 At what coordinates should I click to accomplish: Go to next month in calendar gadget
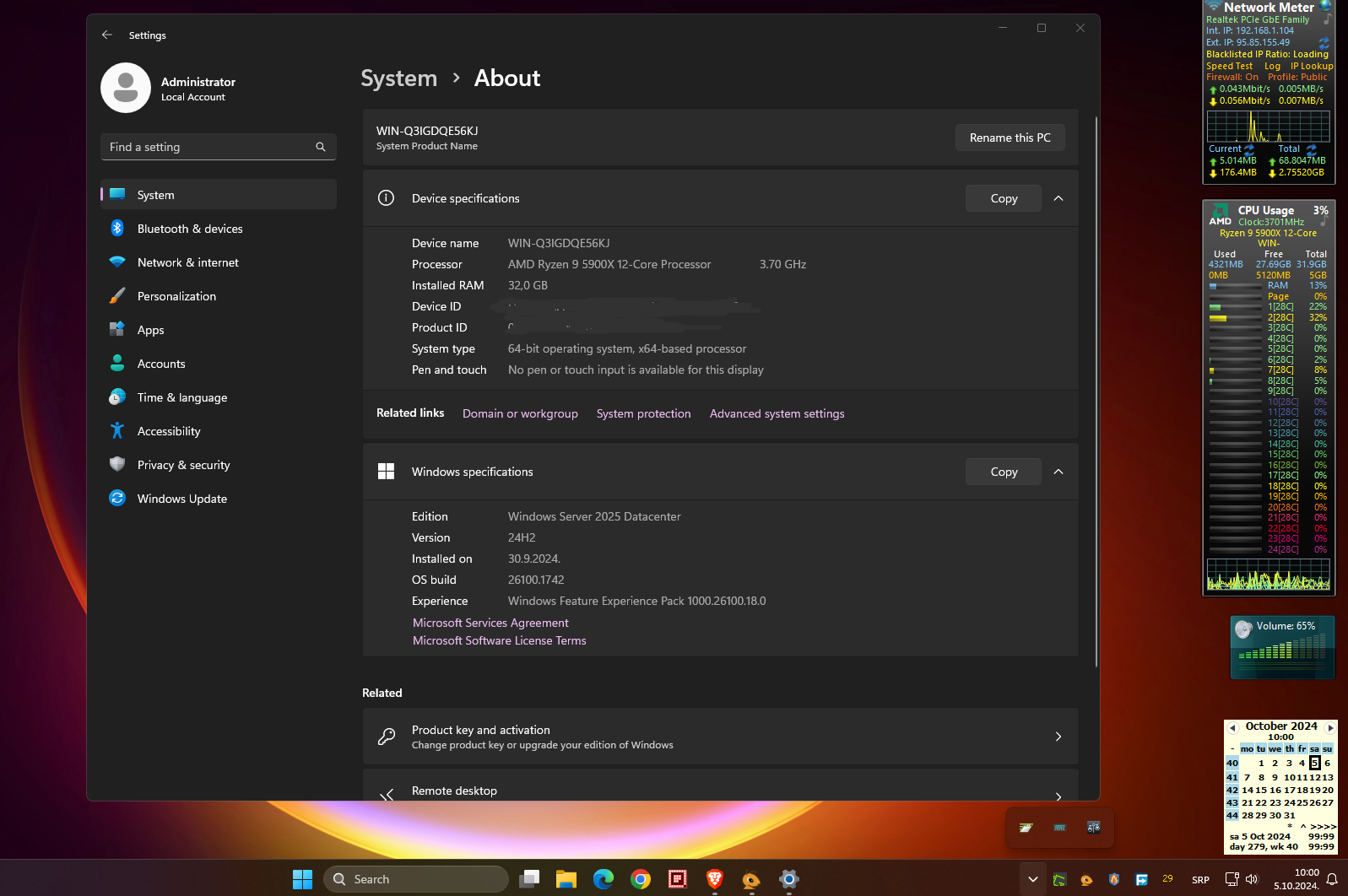point(1330,727)
